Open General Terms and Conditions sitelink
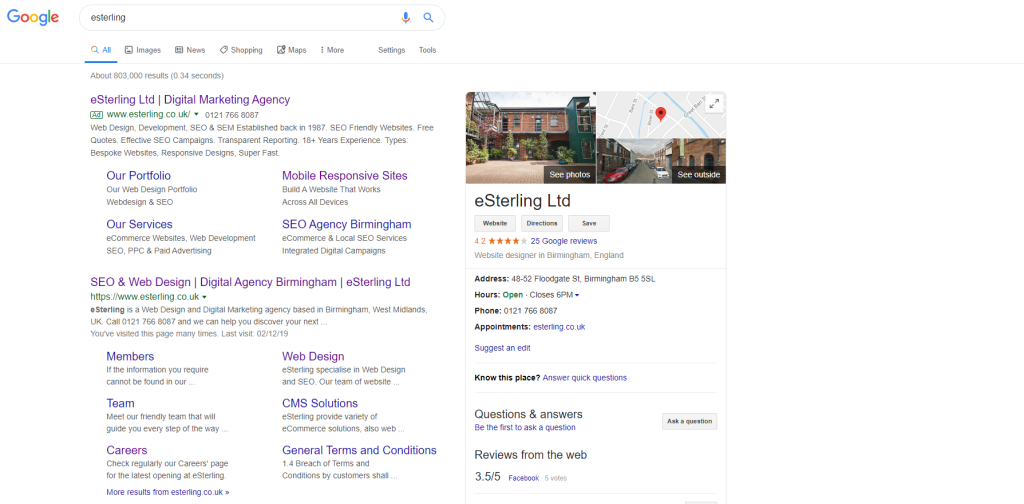1024x504 pixels. 359,450
